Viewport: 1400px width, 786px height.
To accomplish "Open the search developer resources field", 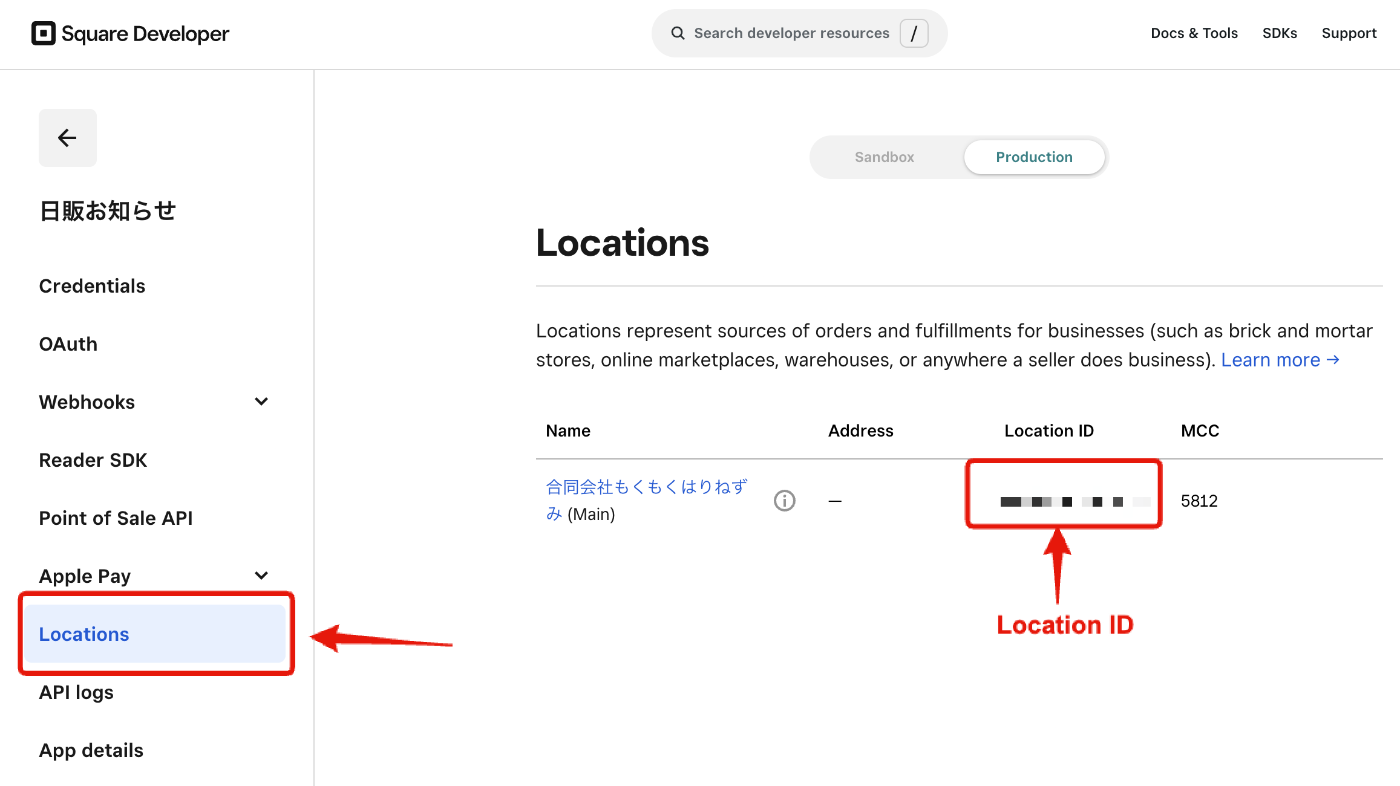I will click(798, 32).
